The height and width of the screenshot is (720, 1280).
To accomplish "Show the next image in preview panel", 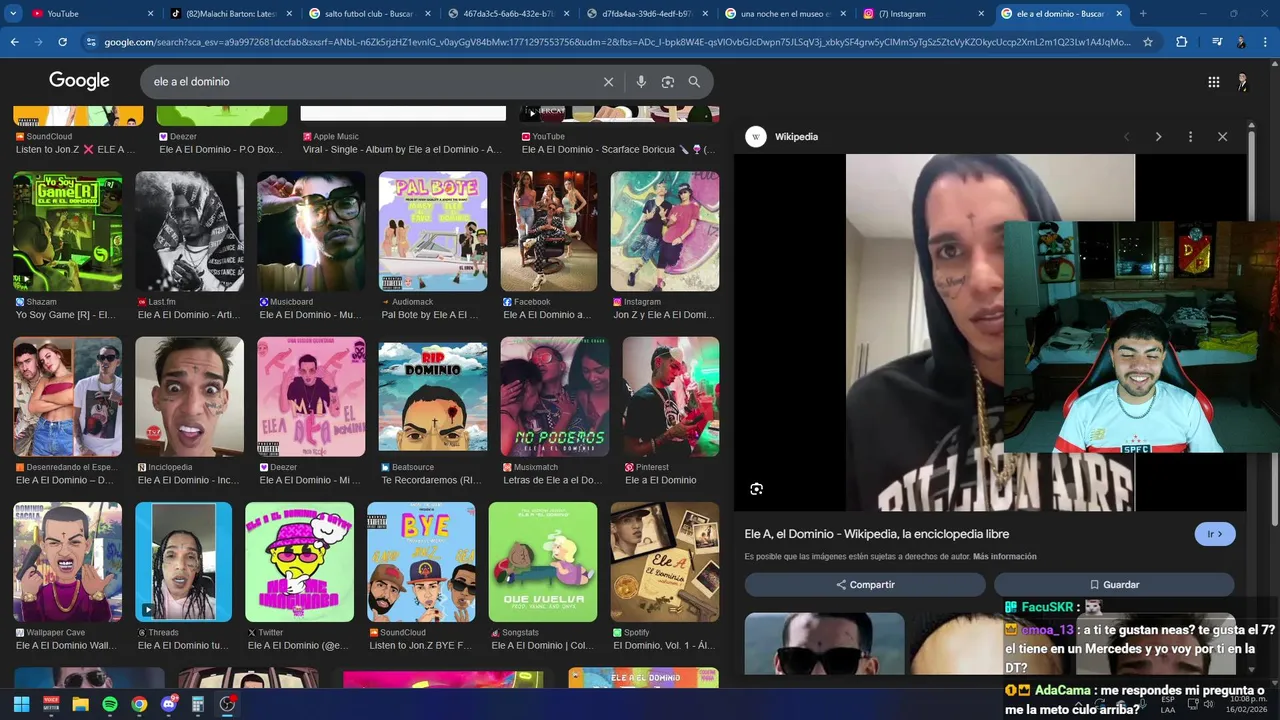I will pyautogui.click(x=1158, y=137).
